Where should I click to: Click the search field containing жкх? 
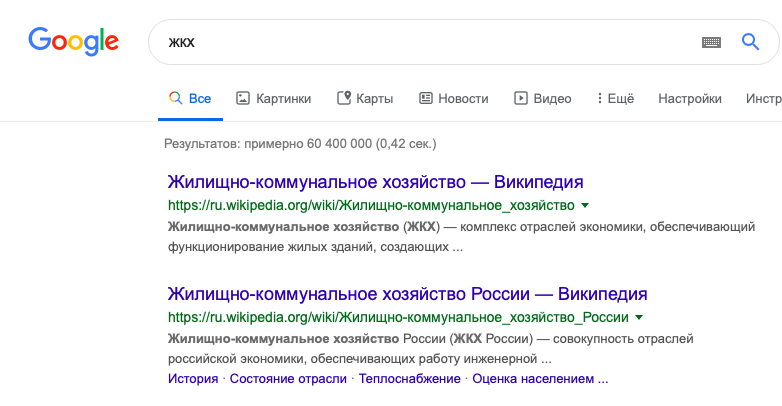click(x=420, y=42)
